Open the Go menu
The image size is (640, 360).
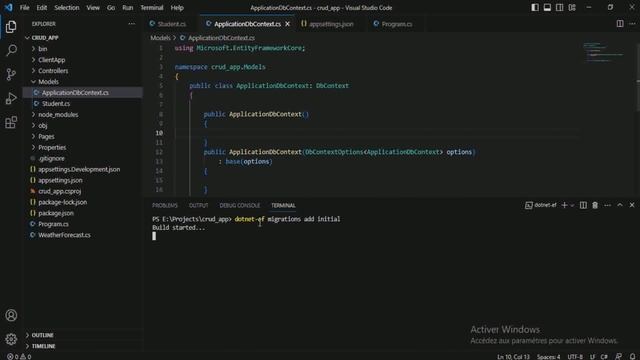point(111,7)
